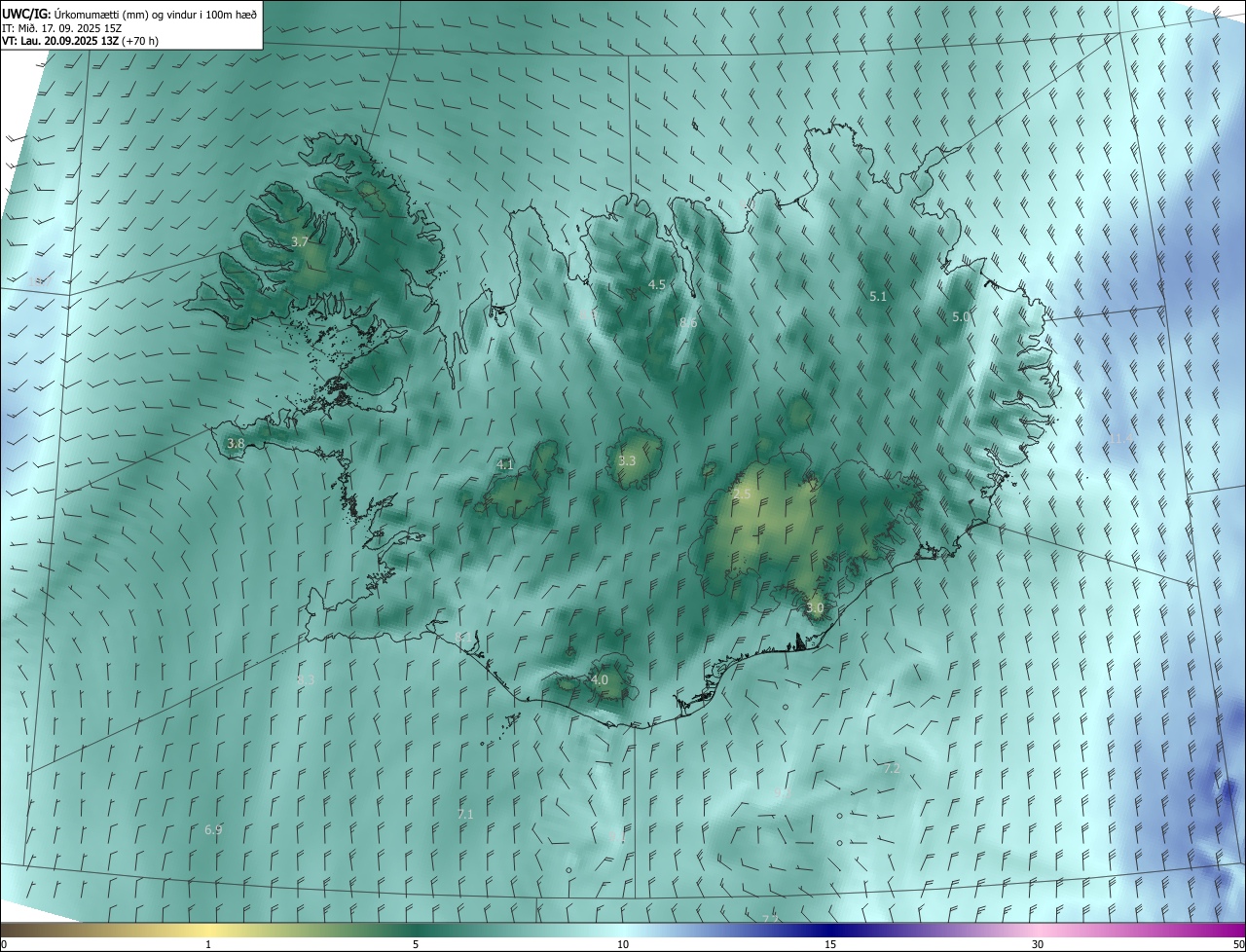Screen dimensions: 1246x952
Task: Click the 8.6 map value
Action: coord(688,322)
